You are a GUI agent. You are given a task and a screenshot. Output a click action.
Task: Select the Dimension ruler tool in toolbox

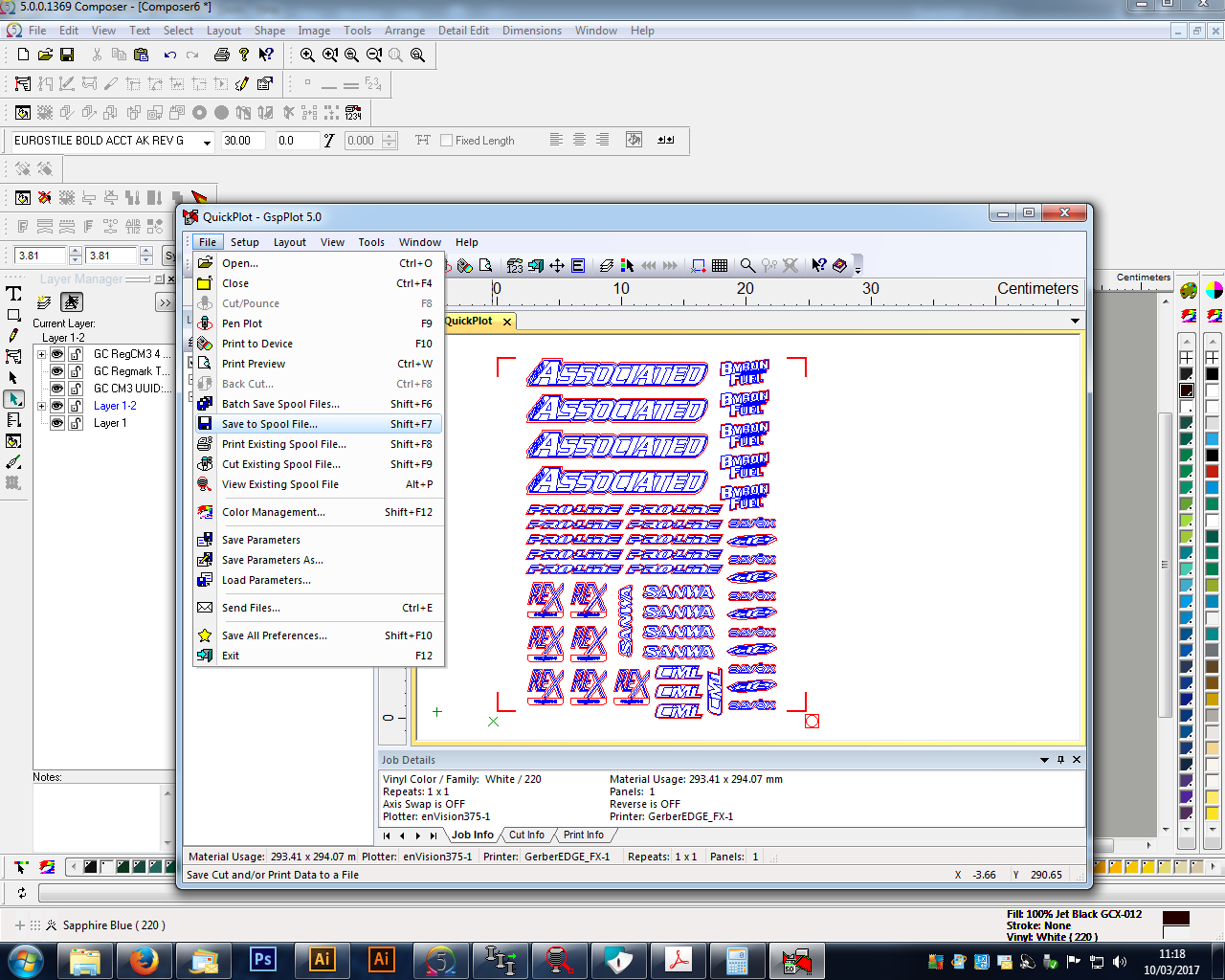[x=13, y=420]
